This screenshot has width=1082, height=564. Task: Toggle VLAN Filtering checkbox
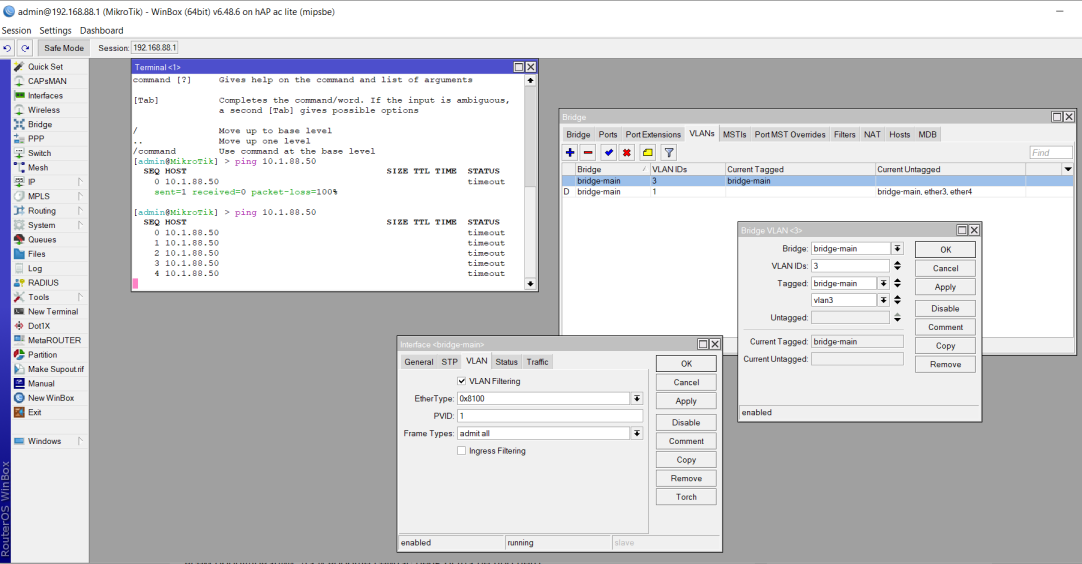tap(462, 381)
